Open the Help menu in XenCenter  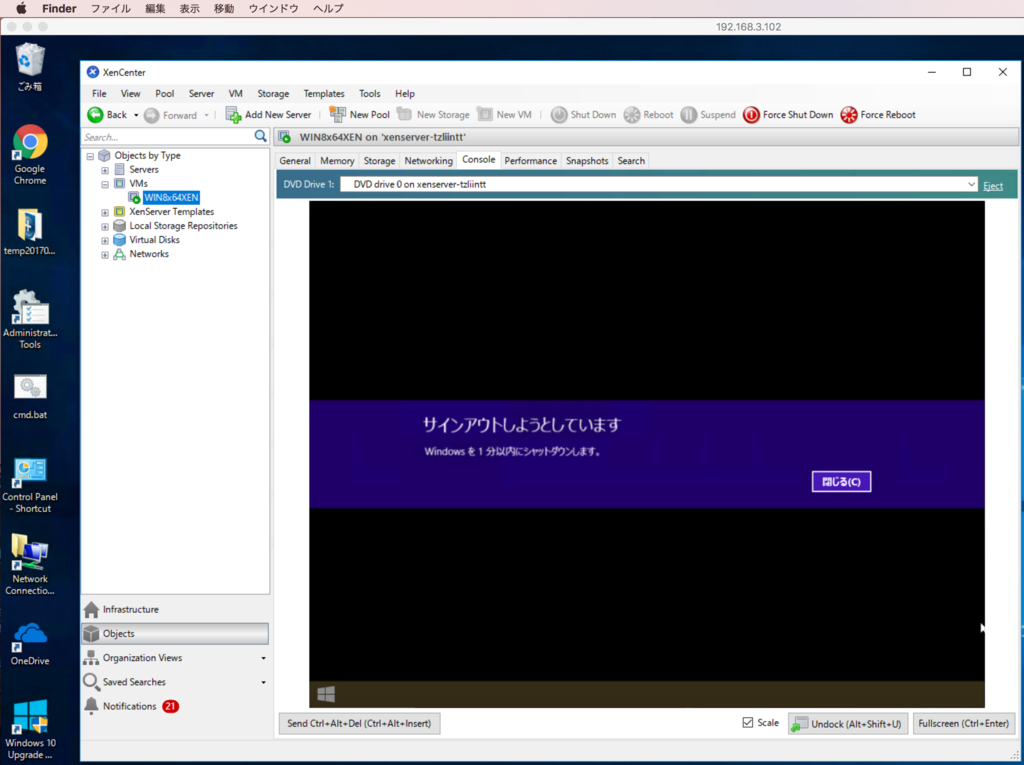click(405, 93)
